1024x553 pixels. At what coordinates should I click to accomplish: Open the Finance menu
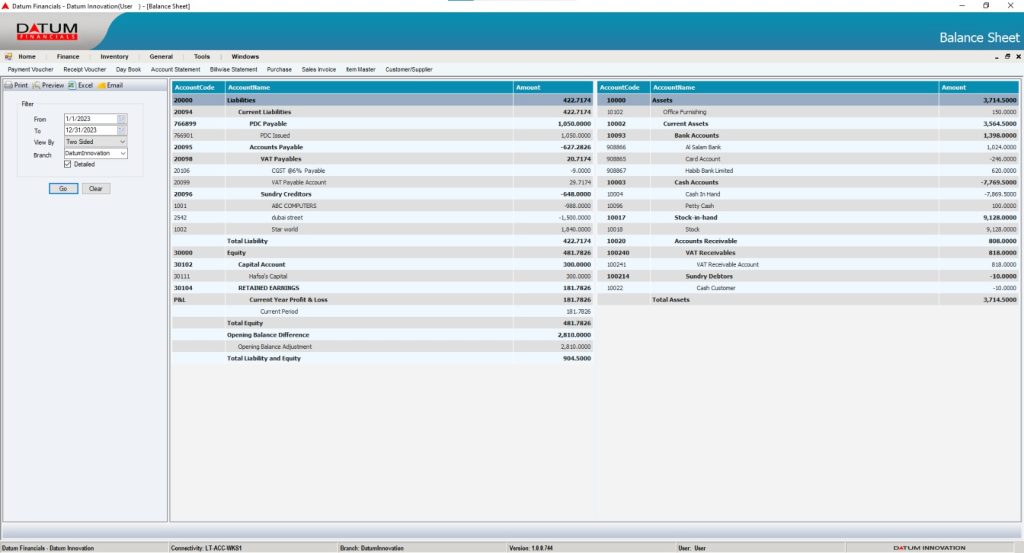pyautogui.click(x=68, y=57)
